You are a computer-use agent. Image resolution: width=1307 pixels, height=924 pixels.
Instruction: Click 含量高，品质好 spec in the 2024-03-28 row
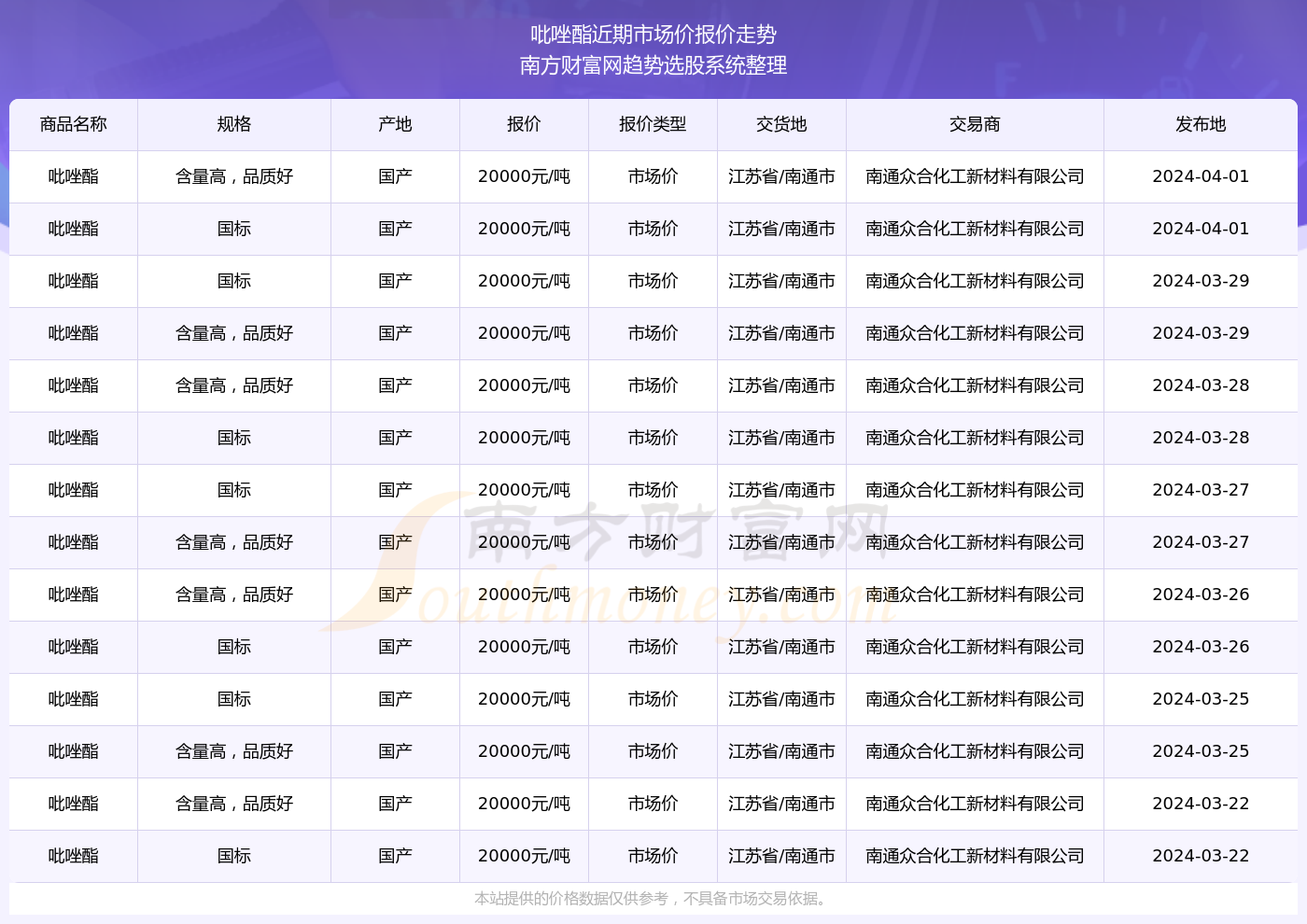coord(234,385)
